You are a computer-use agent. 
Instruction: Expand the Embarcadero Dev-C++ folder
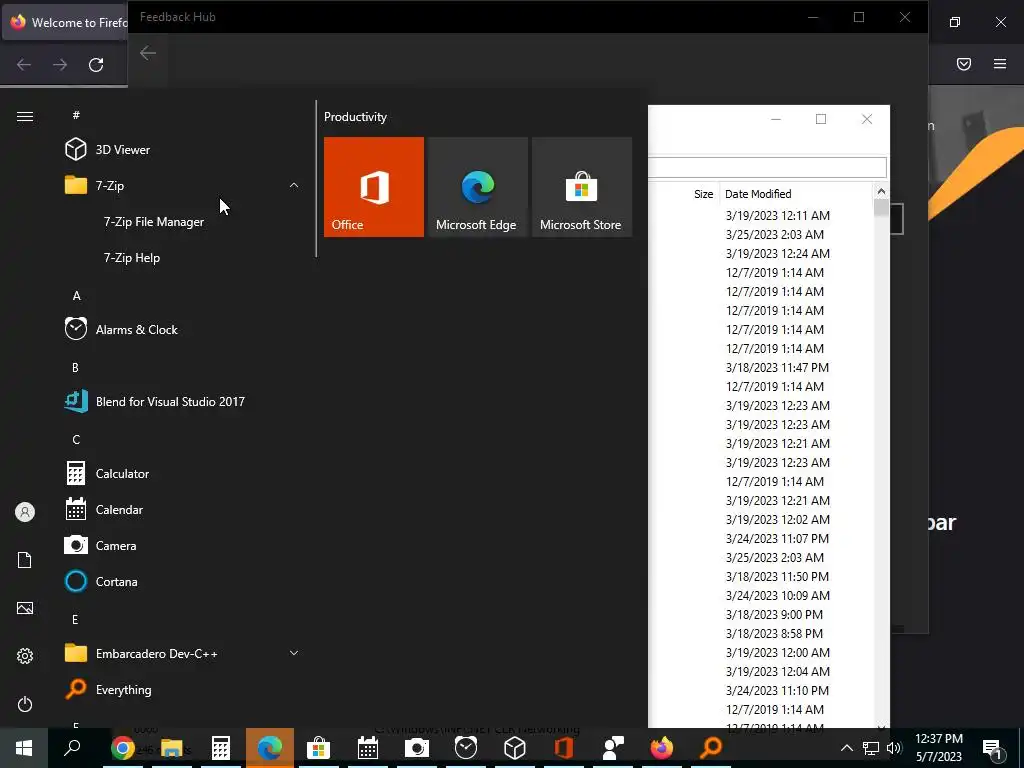click(180, 653)
